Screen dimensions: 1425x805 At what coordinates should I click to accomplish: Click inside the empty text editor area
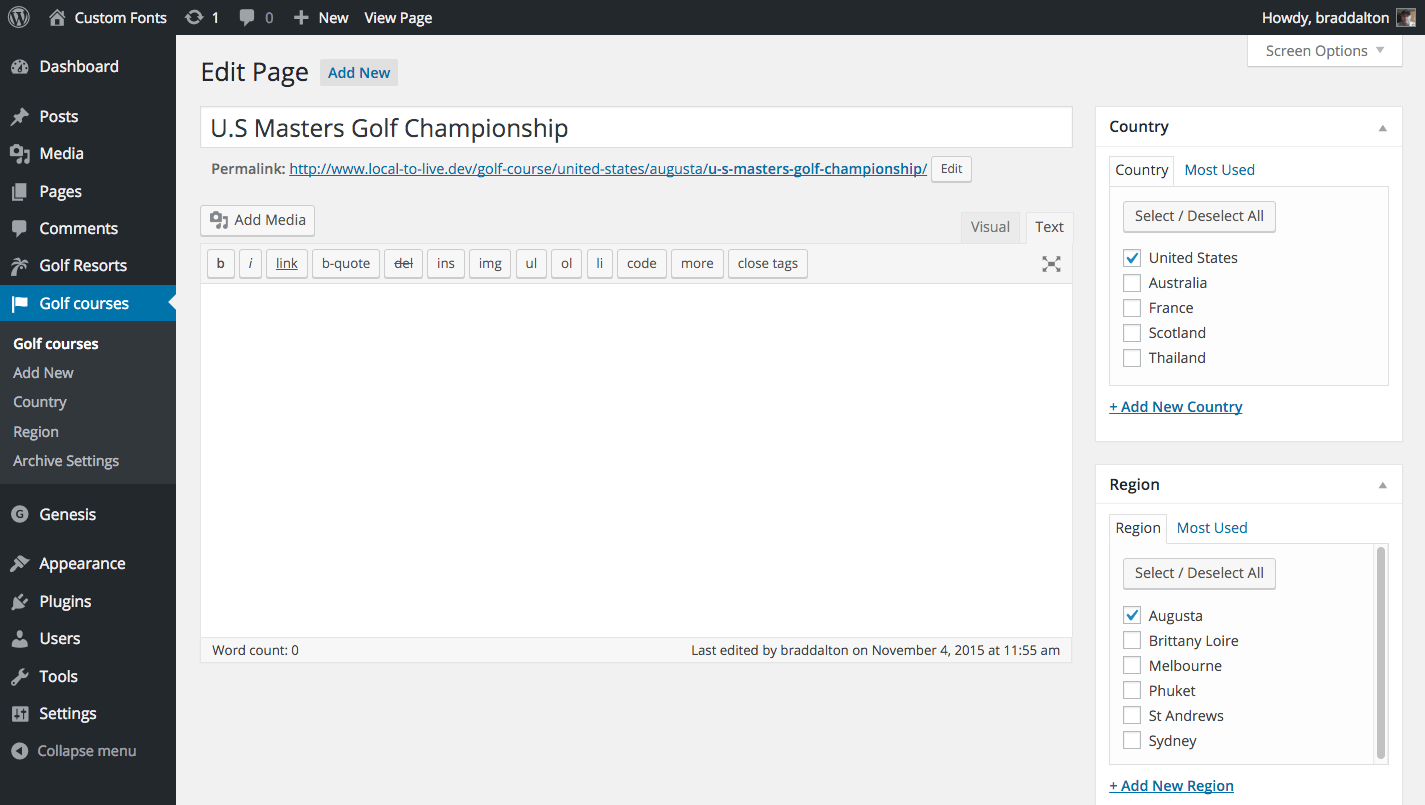636,460
